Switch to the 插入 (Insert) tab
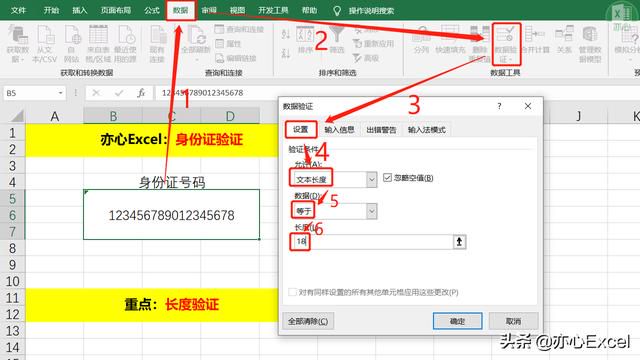This screenshot has width=640, height=360. (x=80, y=10)
